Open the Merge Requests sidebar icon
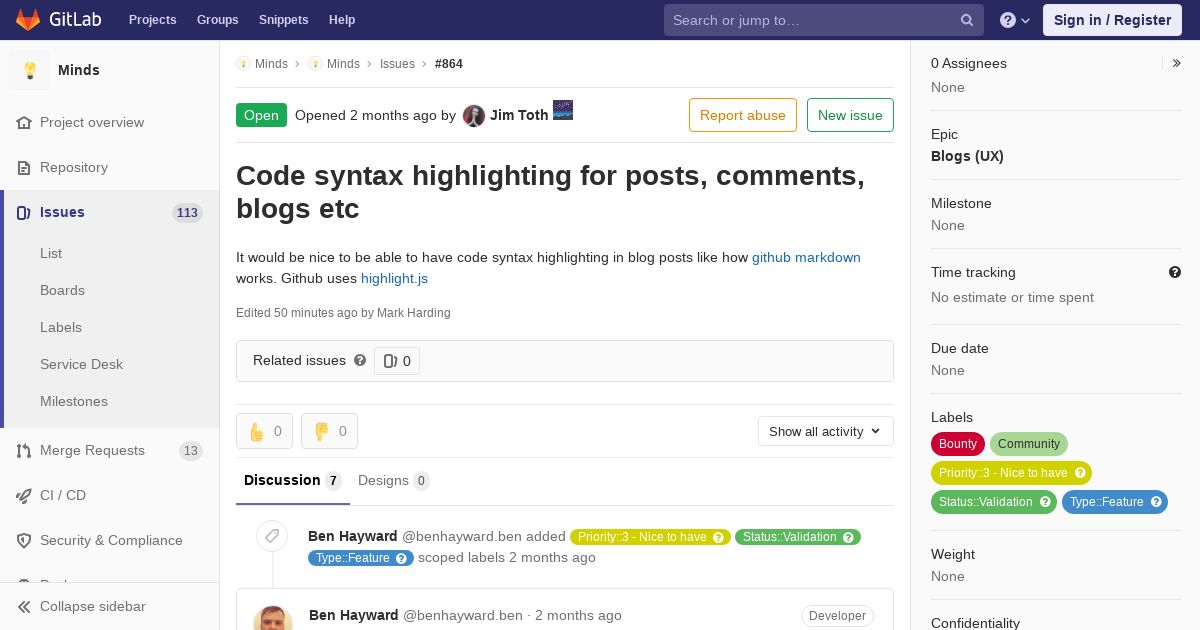Viewport: 1200px width, 630px height. coord(24,451)
